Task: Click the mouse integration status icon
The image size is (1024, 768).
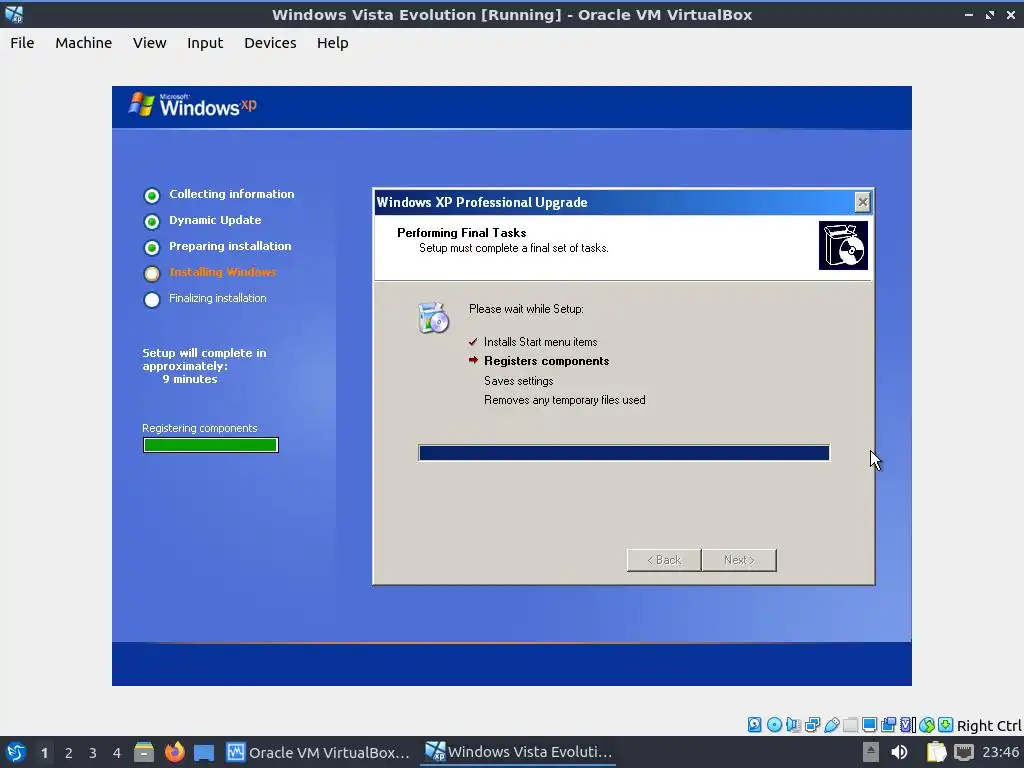Action: (927, 724)
